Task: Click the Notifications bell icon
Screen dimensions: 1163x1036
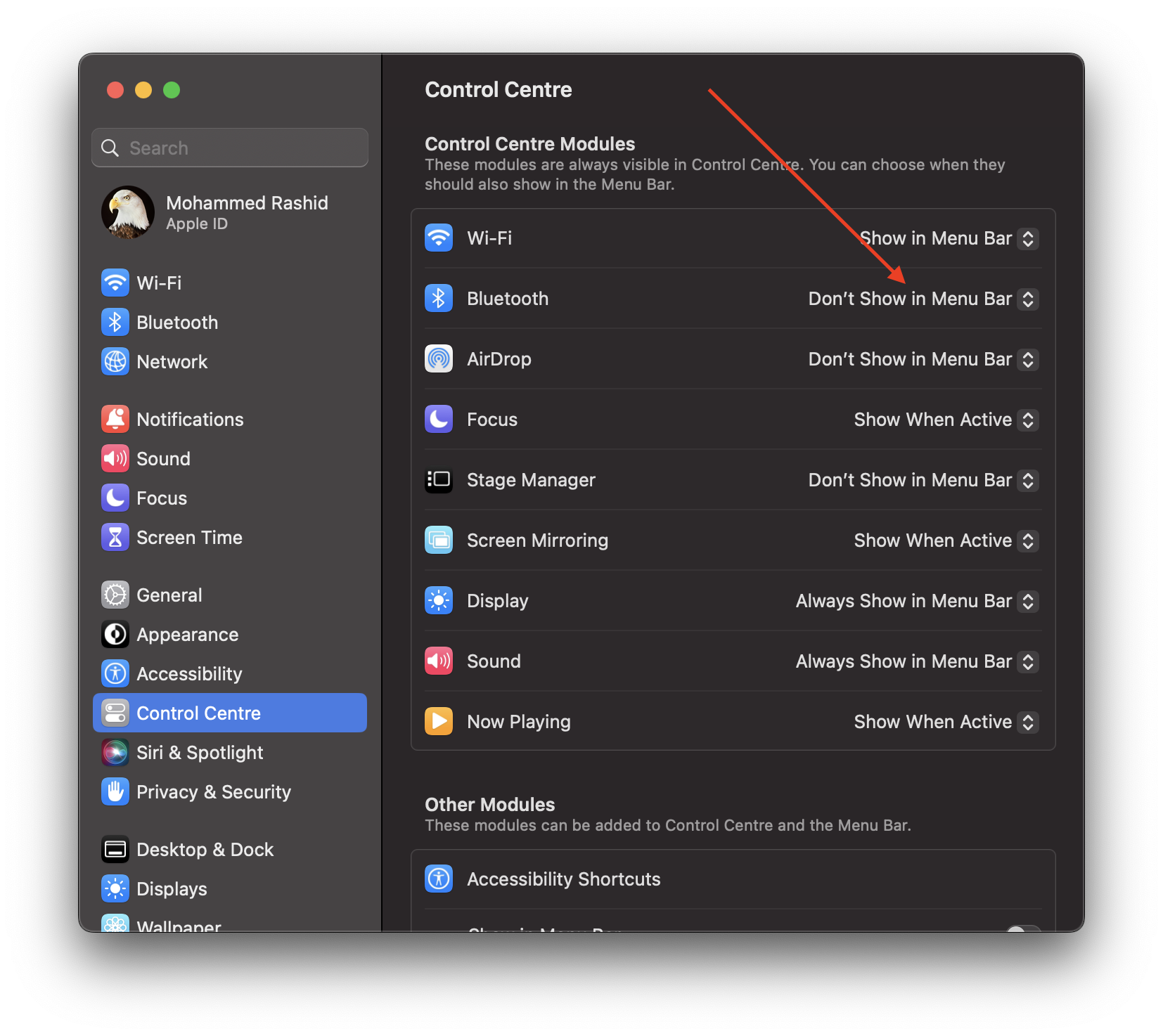Action: click(x=115, y=420)
